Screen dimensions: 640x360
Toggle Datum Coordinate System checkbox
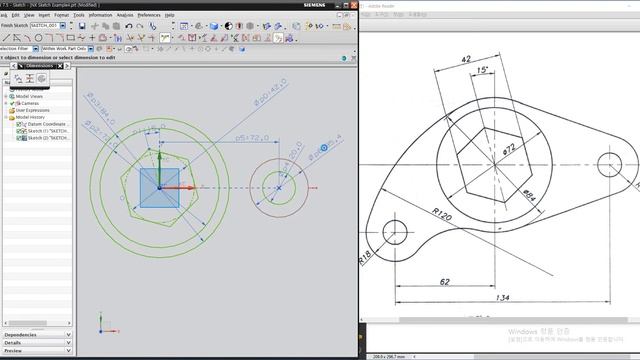pos(19,124)
